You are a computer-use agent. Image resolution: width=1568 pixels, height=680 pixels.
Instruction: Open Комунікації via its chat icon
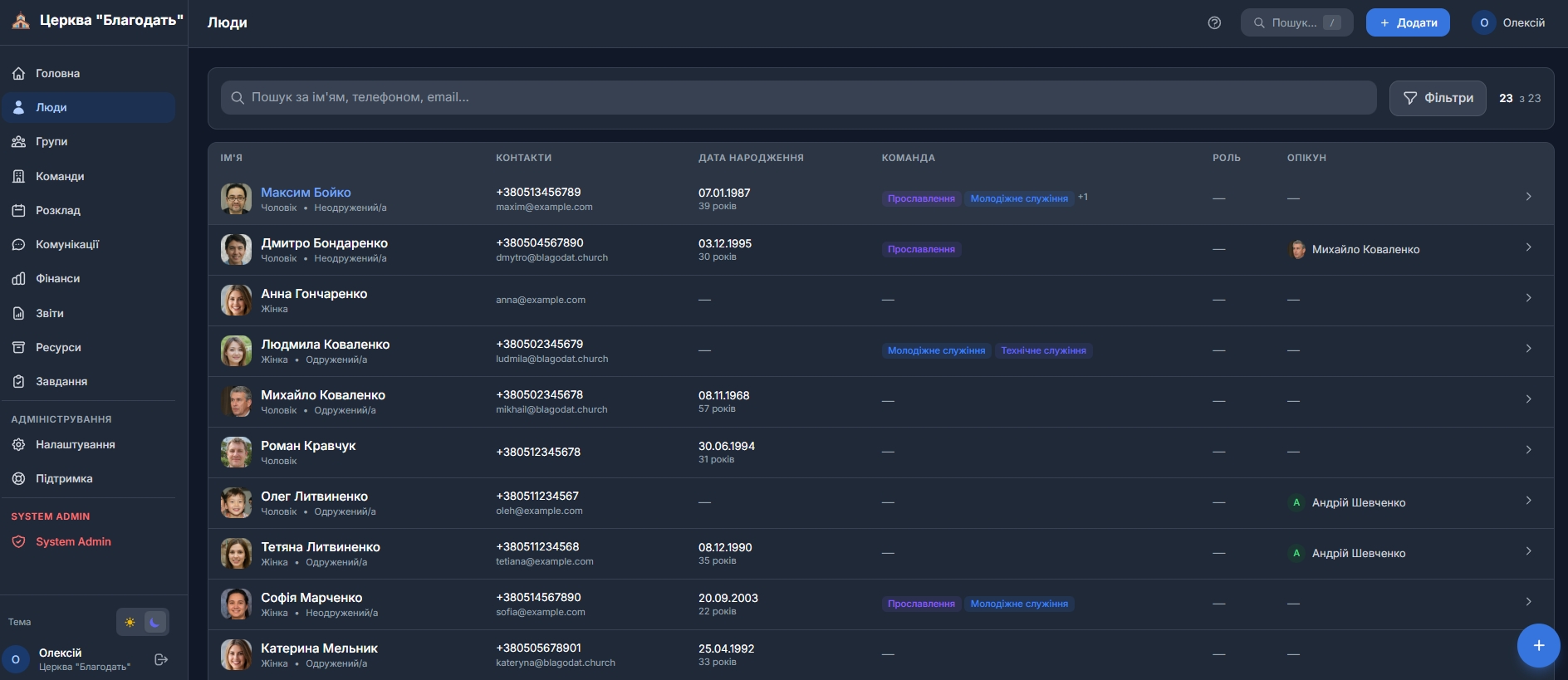pos(18,245)
